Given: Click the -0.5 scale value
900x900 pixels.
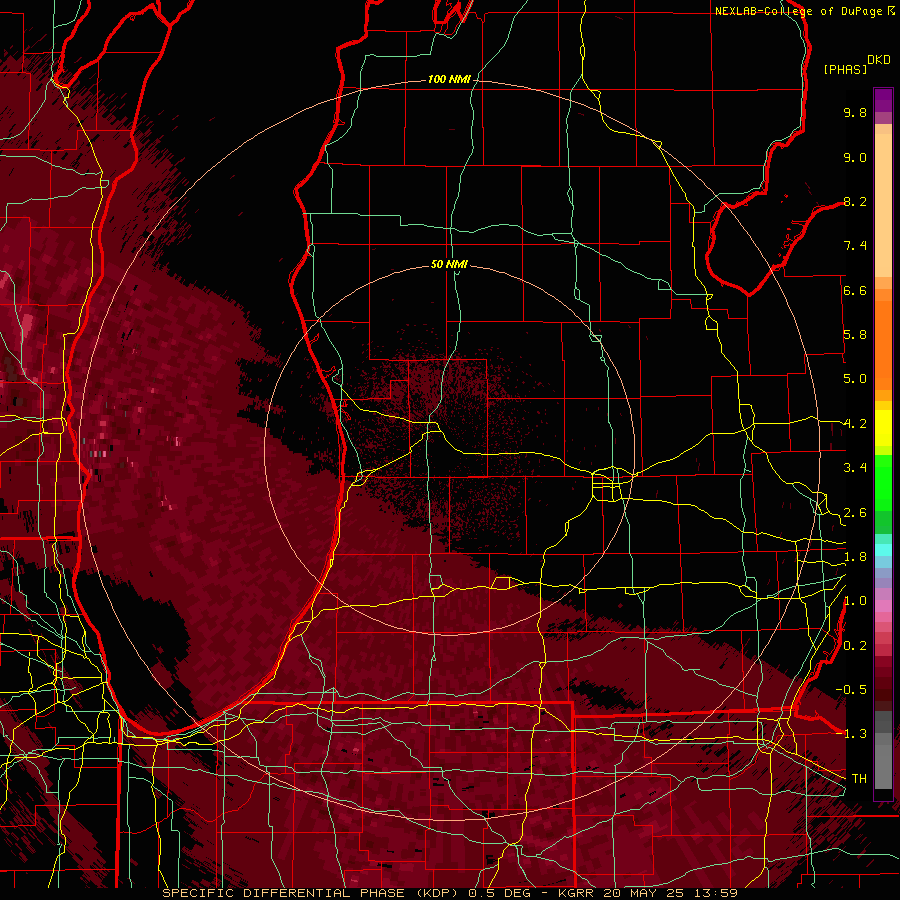Looking at the screenshot, I should tap(851, 690).
